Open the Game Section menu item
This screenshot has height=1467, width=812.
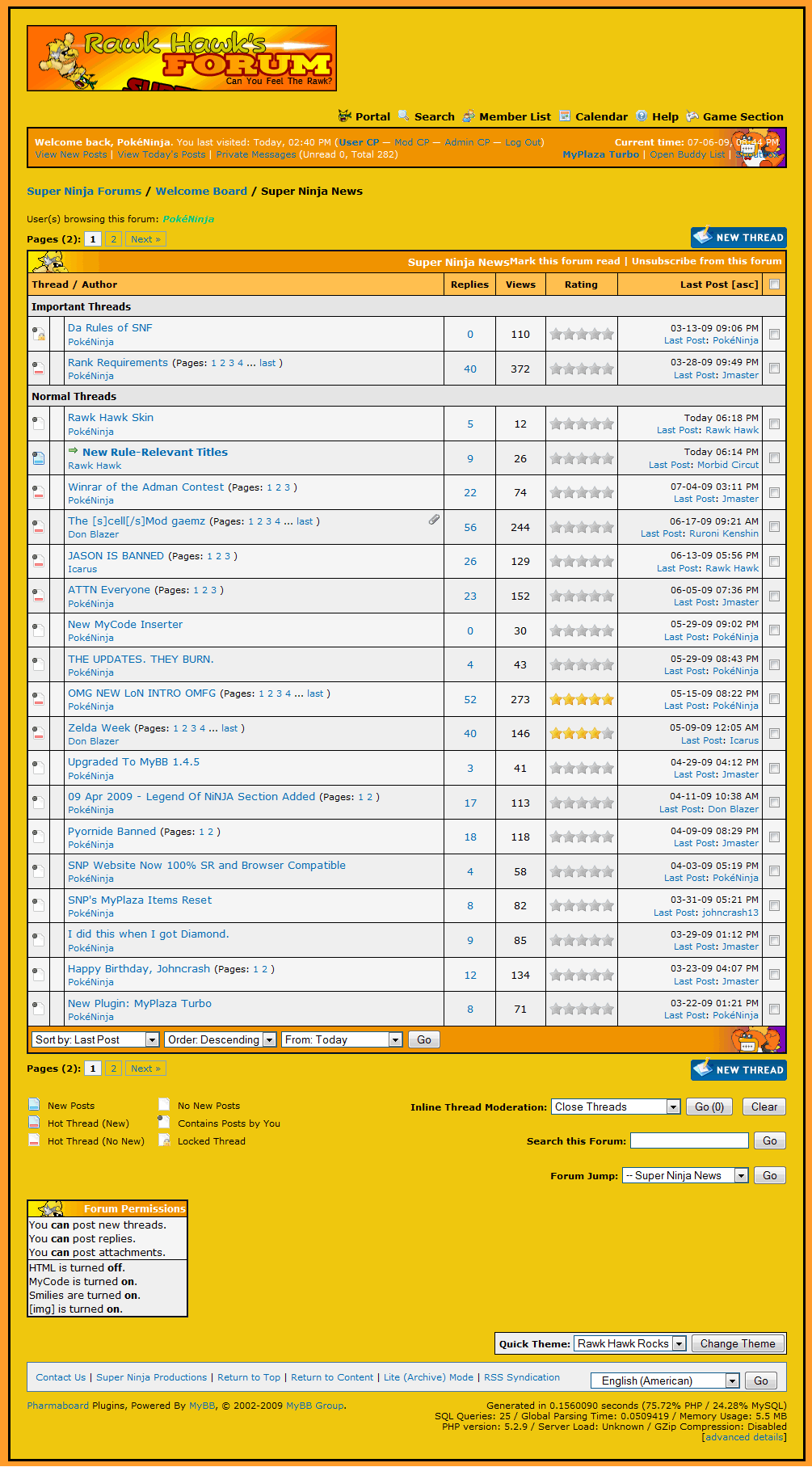743,116
